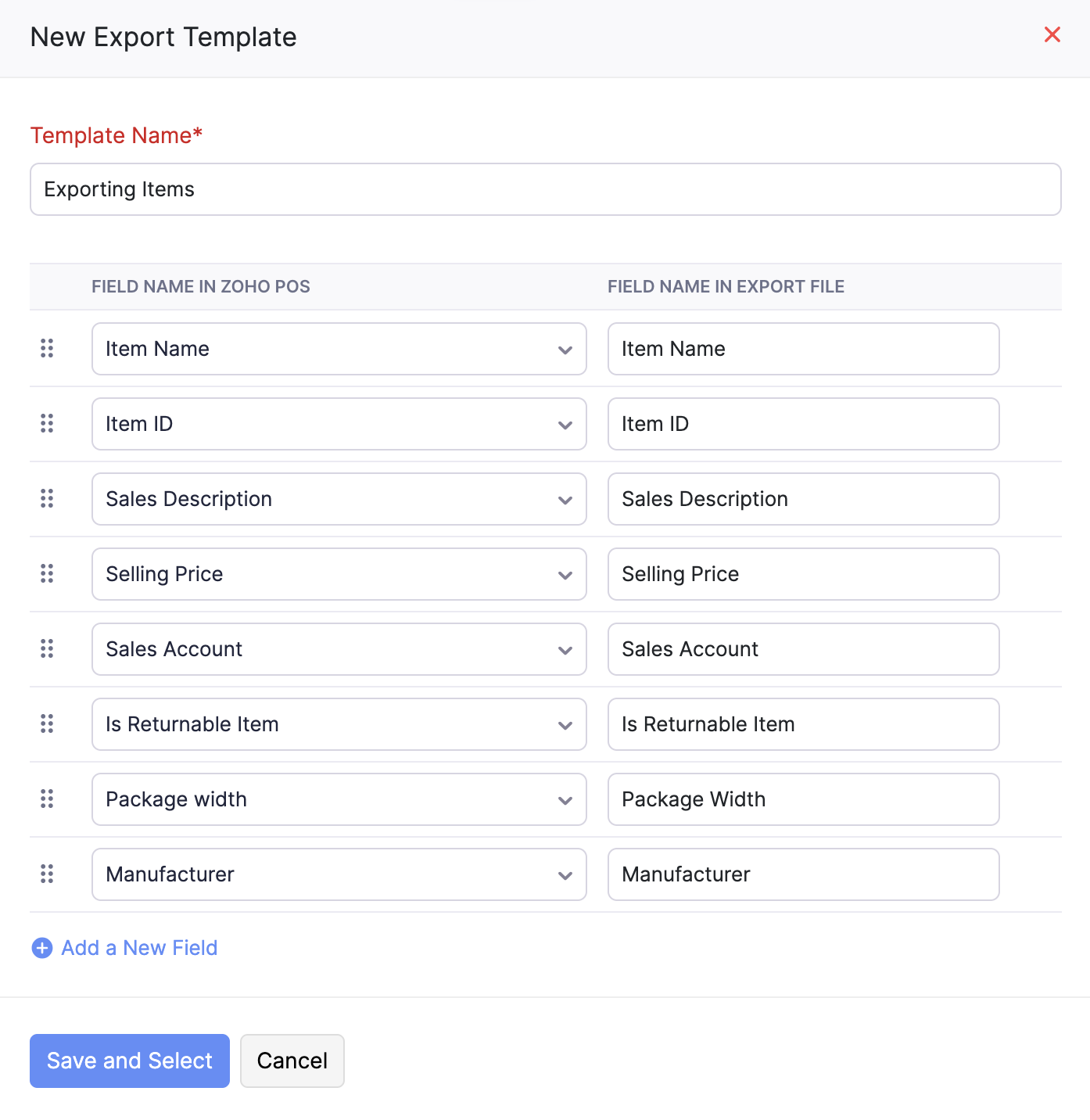The width and height of the screenshot is (1090, 1120).
Task: Close the New Export Template dialog
Action: pyautogui.click(x=1052, y=34)
